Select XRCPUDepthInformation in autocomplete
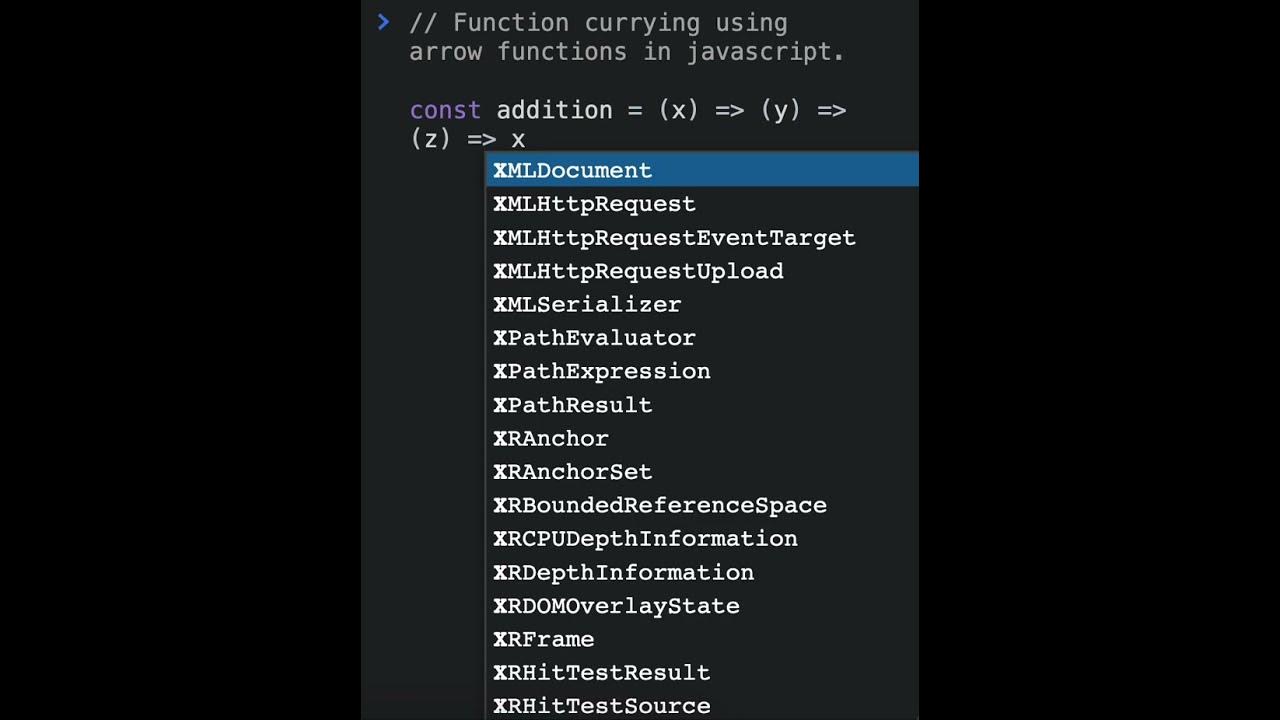Viewport: 1280px width, 720px height. 645,539
